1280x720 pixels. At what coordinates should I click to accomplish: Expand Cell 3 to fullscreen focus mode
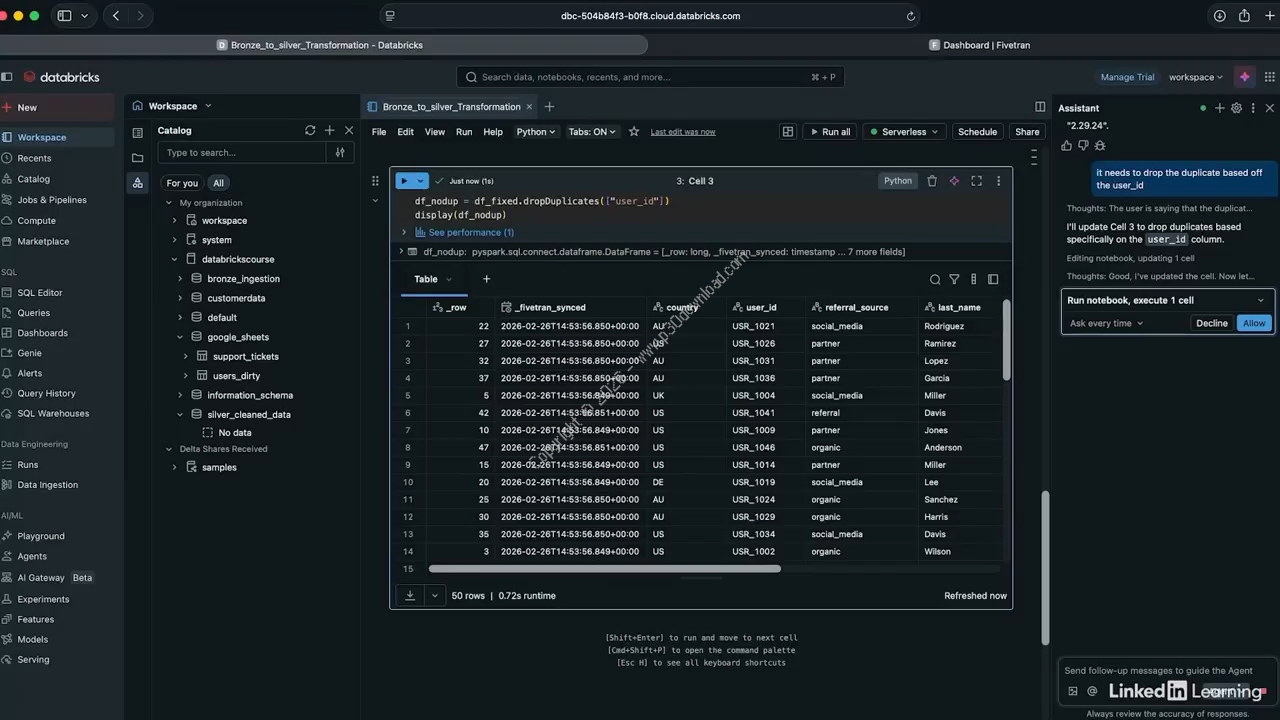976,181
